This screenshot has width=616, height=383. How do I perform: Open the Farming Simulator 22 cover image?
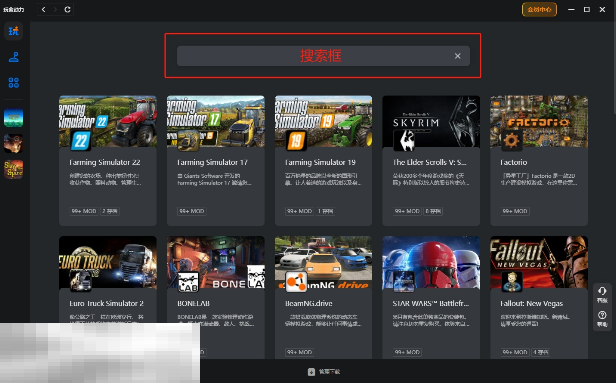click(x=108, y=121)
